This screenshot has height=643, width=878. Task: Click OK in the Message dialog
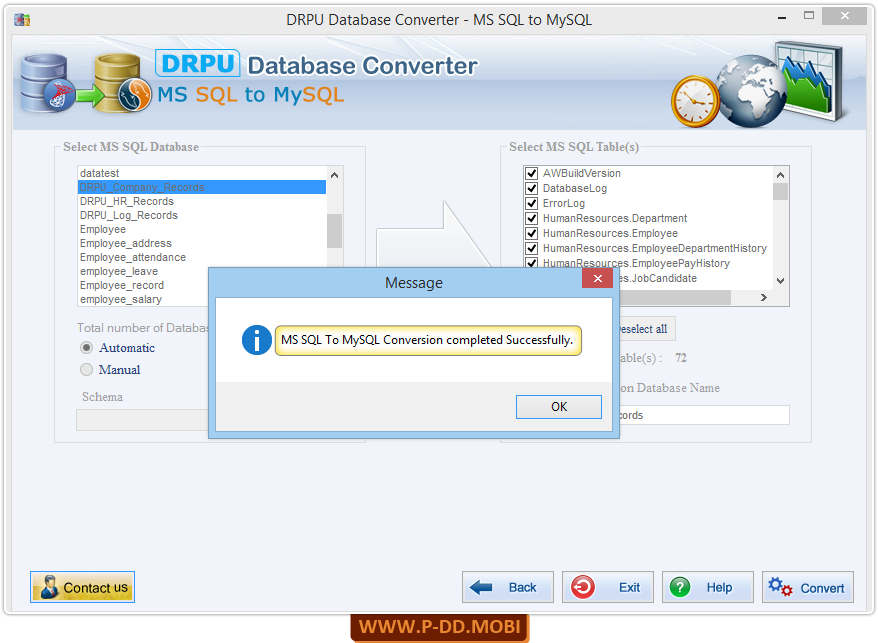559,407
